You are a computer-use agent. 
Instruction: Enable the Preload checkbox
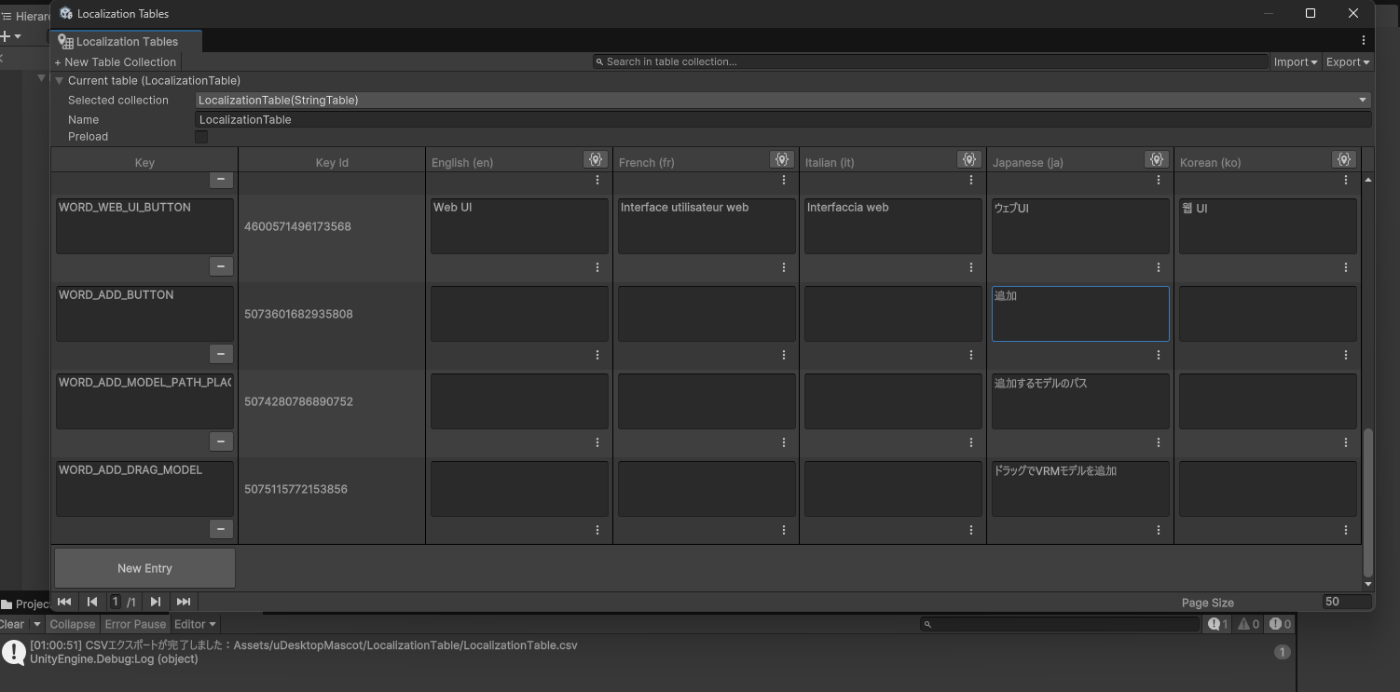[201, 137]
